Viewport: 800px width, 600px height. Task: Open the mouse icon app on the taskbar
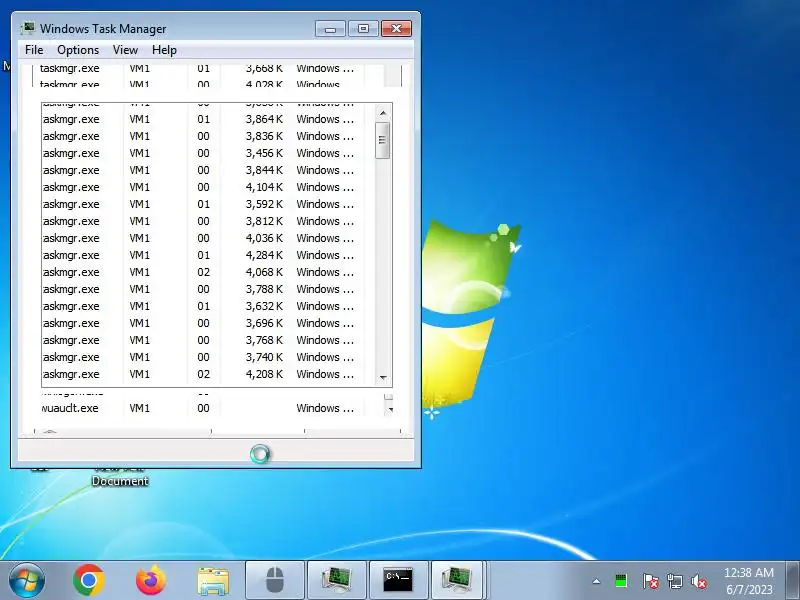coord(275,580)
